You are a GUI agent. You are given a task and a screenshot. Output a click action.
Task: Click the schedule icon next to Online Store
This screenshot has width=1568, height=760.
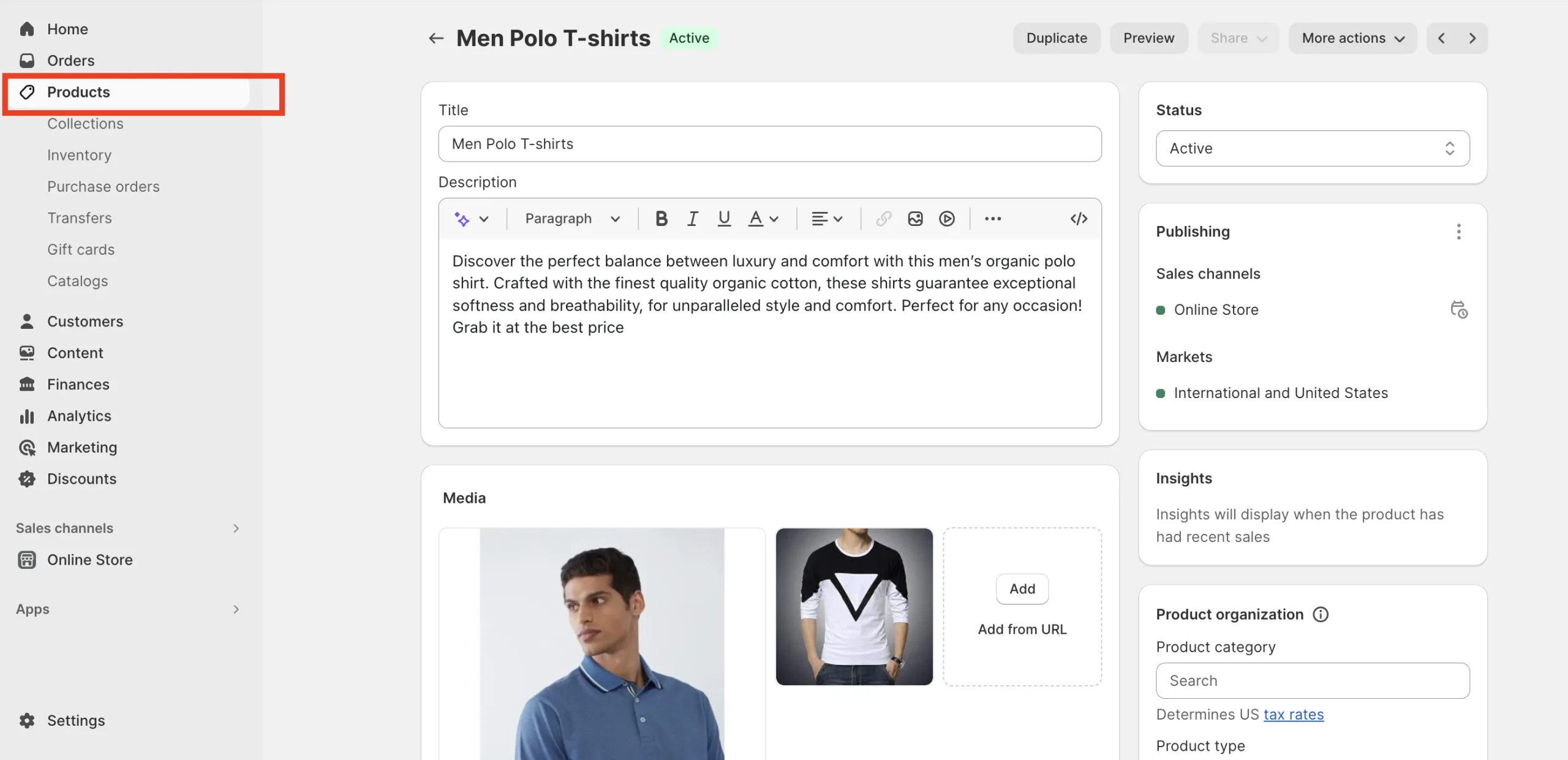(x=1459, y=309)
